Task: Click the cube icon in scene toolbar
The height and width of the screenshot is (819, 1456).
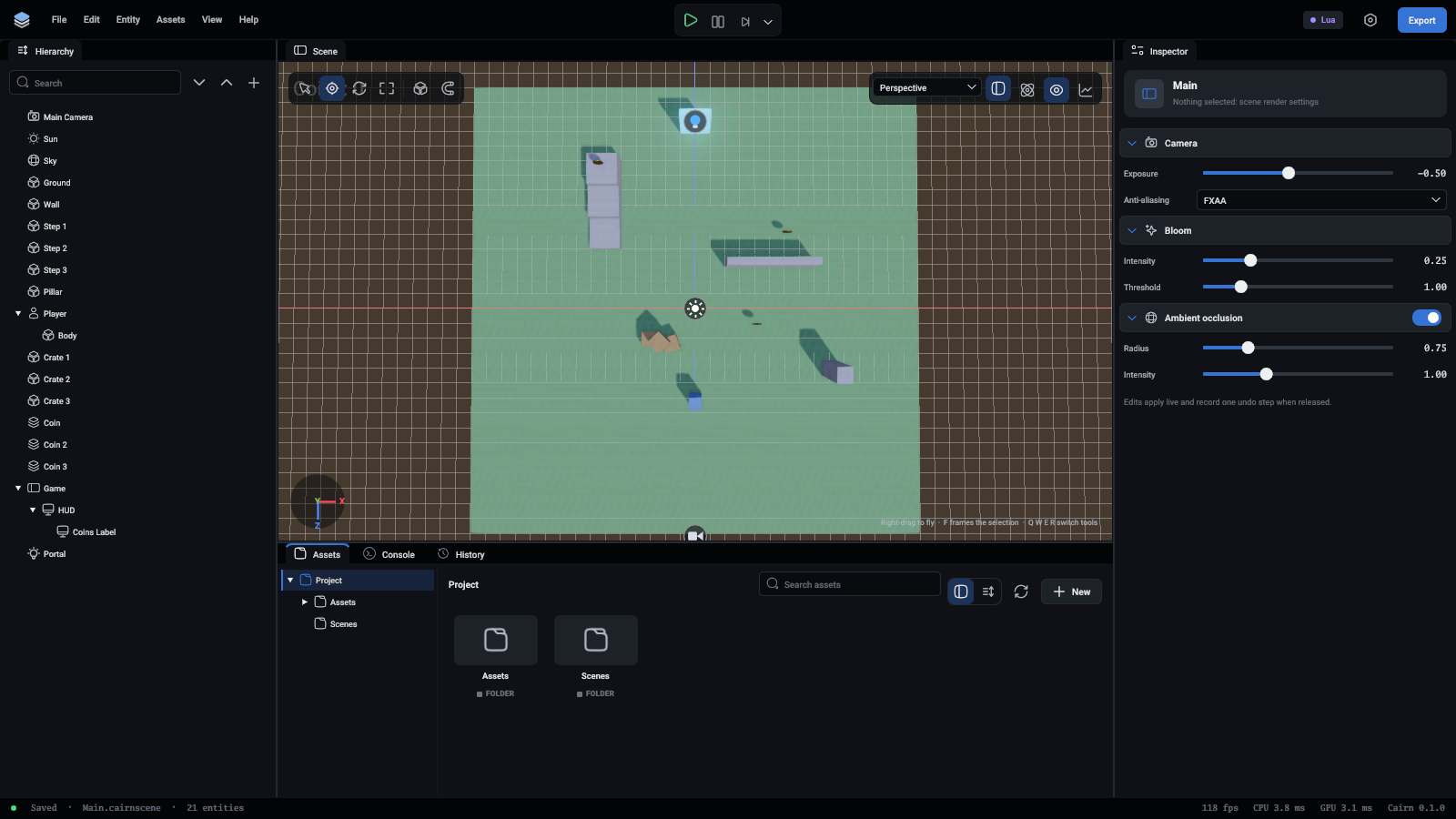Action: tap(420, 88)
